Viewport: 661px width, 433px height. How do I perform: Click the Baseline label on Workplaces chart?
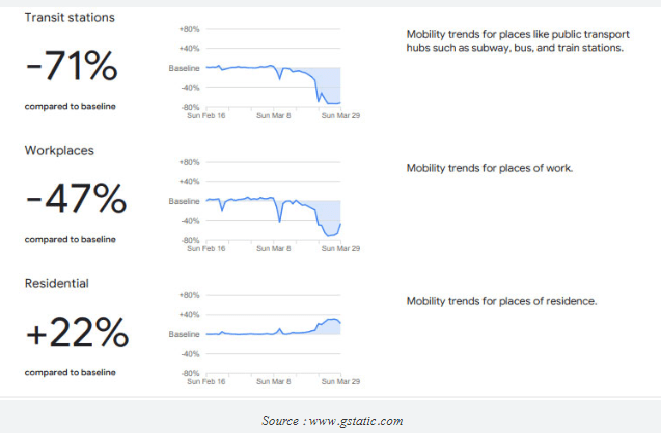tap(184, 201)
